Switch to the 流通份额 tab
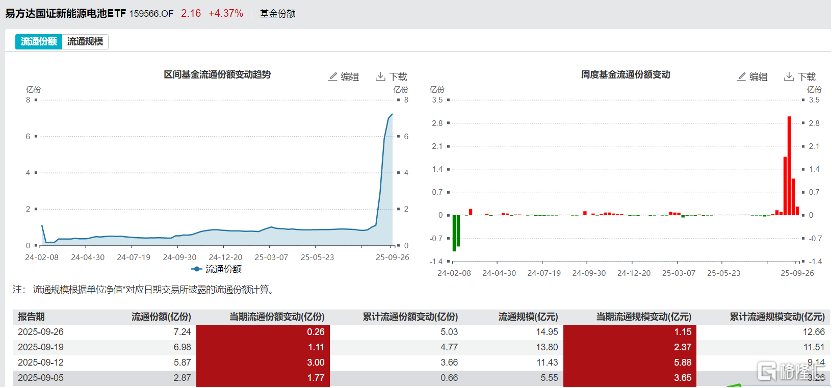832x388 pixels. (39, 42)
